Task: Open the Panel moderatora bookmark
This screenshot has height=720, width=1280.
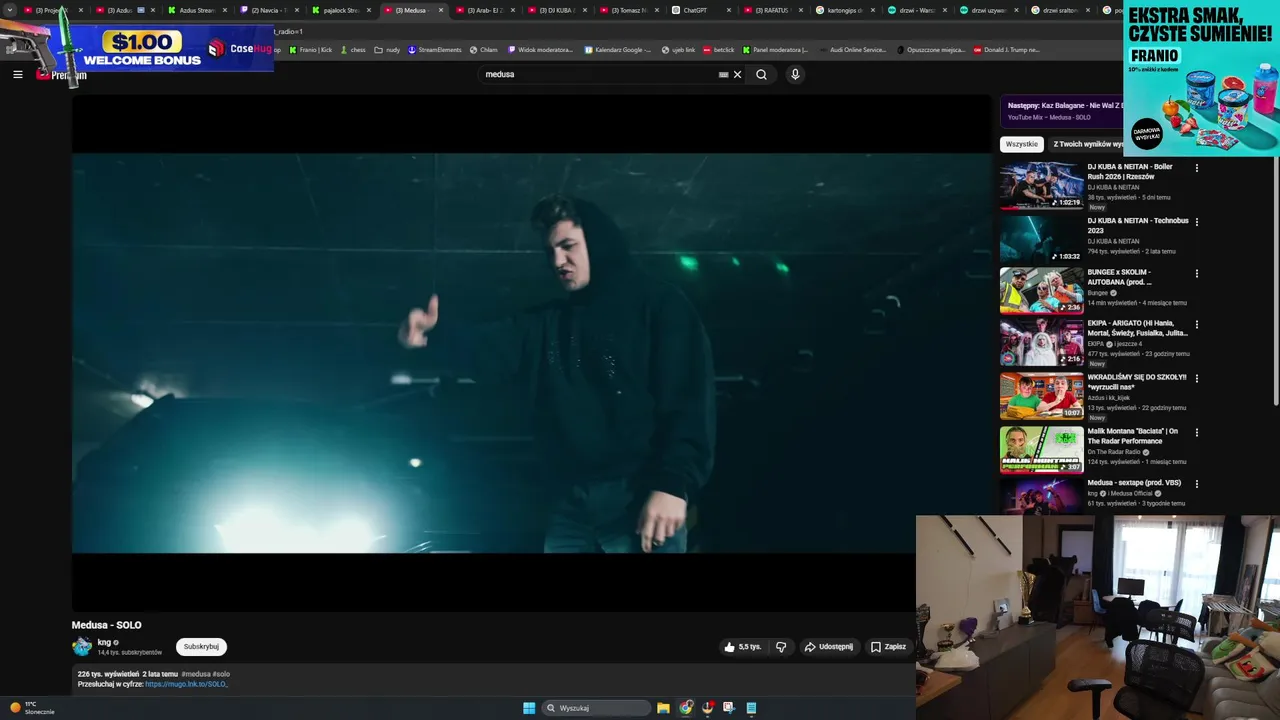Action: [x=775, y=49]
